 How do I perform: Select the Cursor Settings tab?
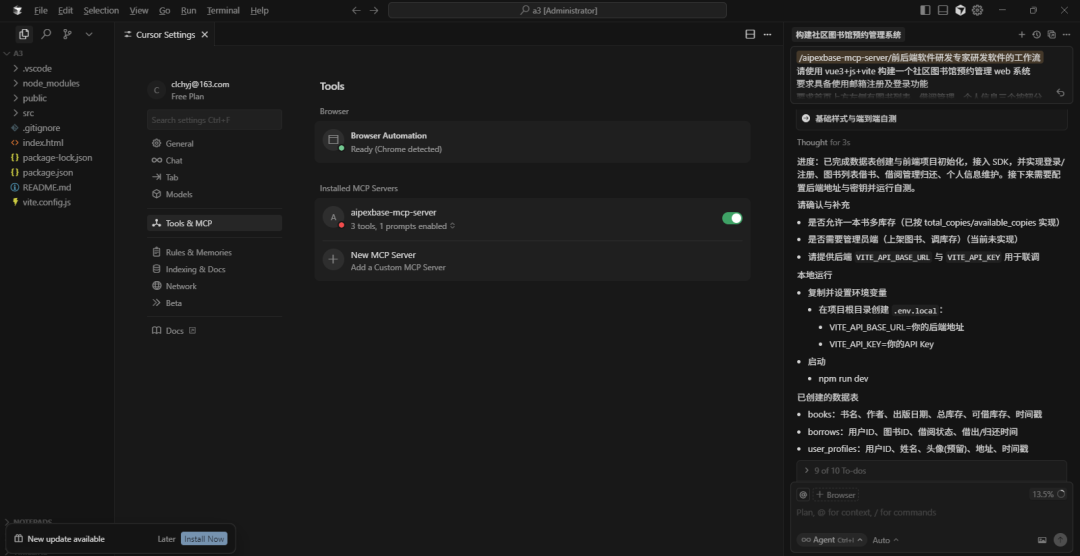pos(166,34)
